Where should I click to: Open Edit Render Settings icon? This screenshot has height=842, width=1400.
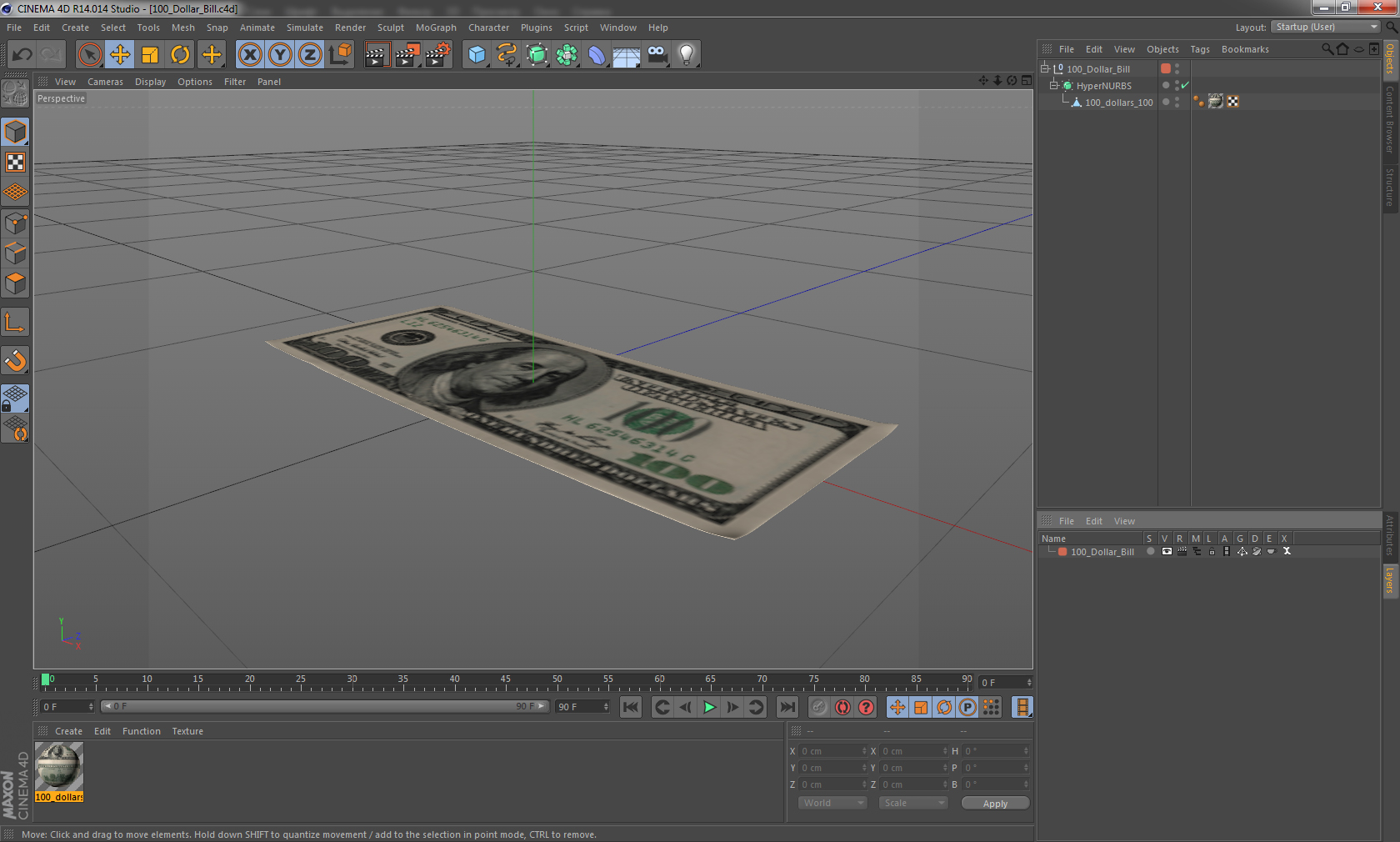[437, 55]
